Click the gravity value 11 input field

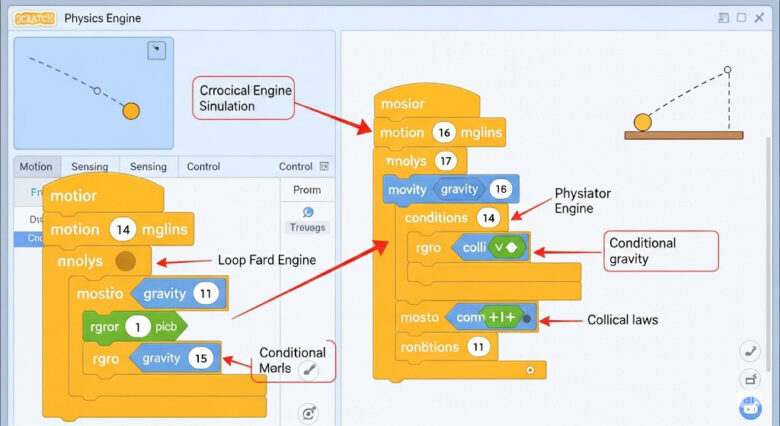pos(206,294)
